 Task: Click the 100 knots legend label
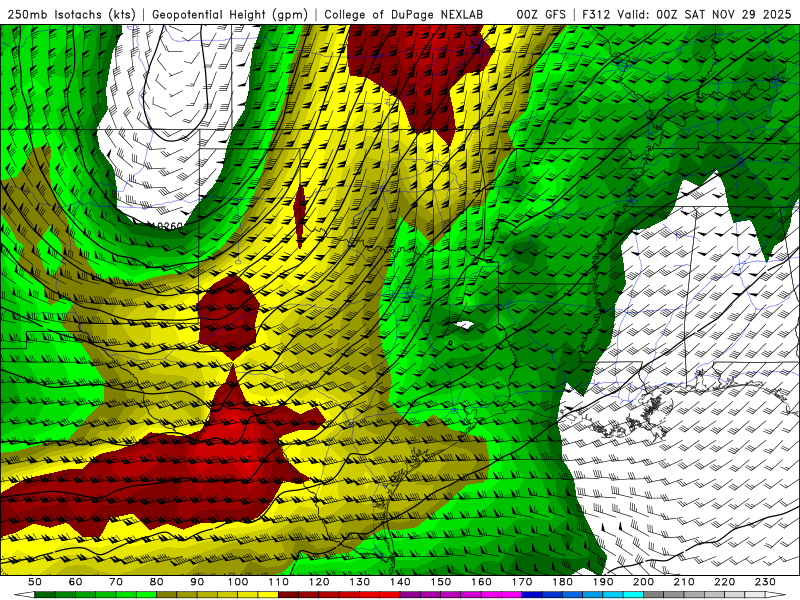(238, 582)
